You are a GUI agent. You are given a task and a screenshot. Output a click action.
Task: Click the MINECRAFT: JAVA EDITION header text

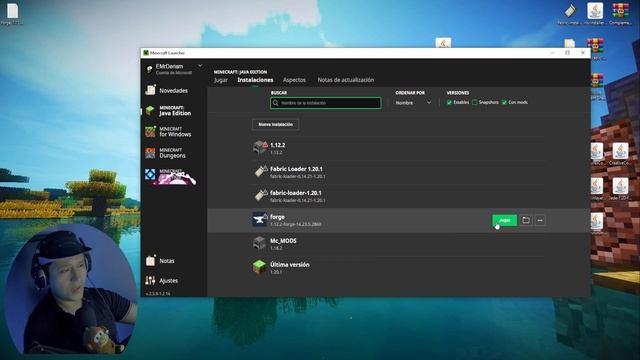[240, 72]
